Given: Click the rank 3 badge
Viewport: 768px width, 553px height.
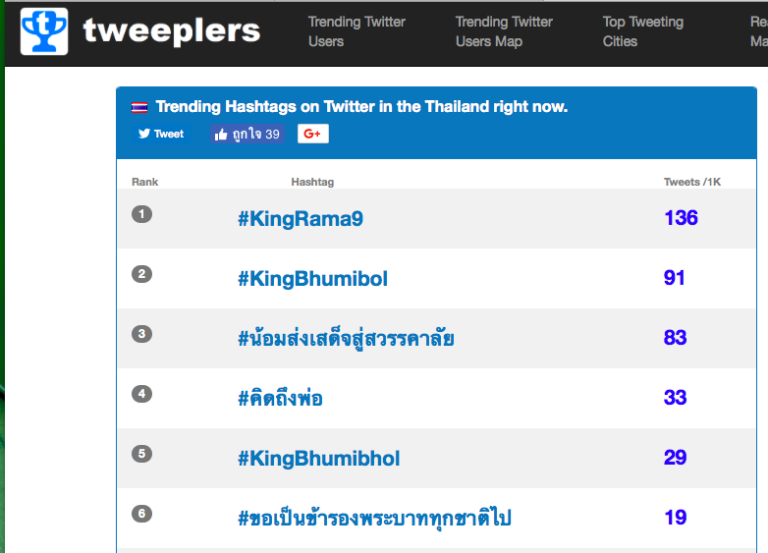Looking at the screenshot, I should click(142, 334).
